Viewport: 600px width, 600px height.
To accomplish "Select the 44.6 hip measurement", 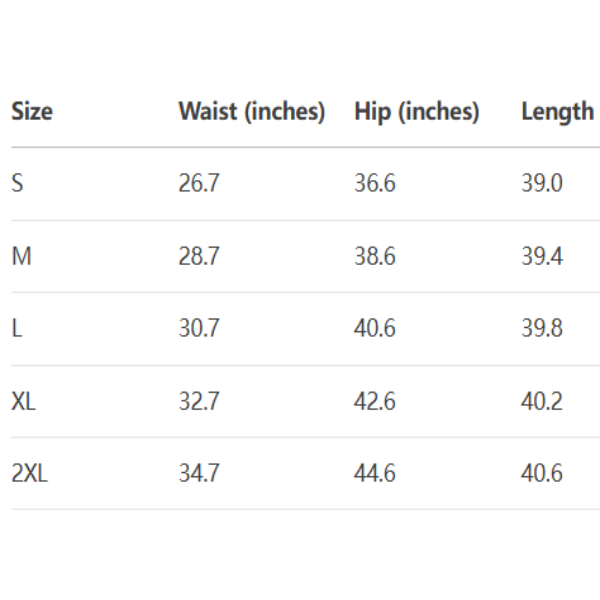I will (375, 474).
